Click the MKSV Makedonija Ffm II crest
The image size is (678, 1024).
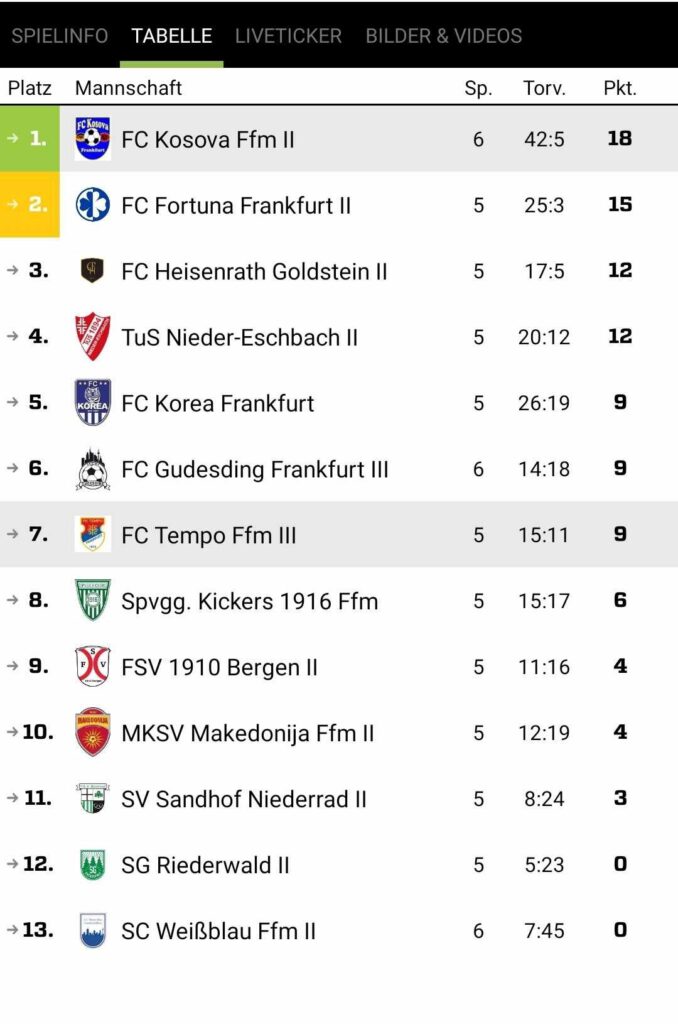[92, 732]
